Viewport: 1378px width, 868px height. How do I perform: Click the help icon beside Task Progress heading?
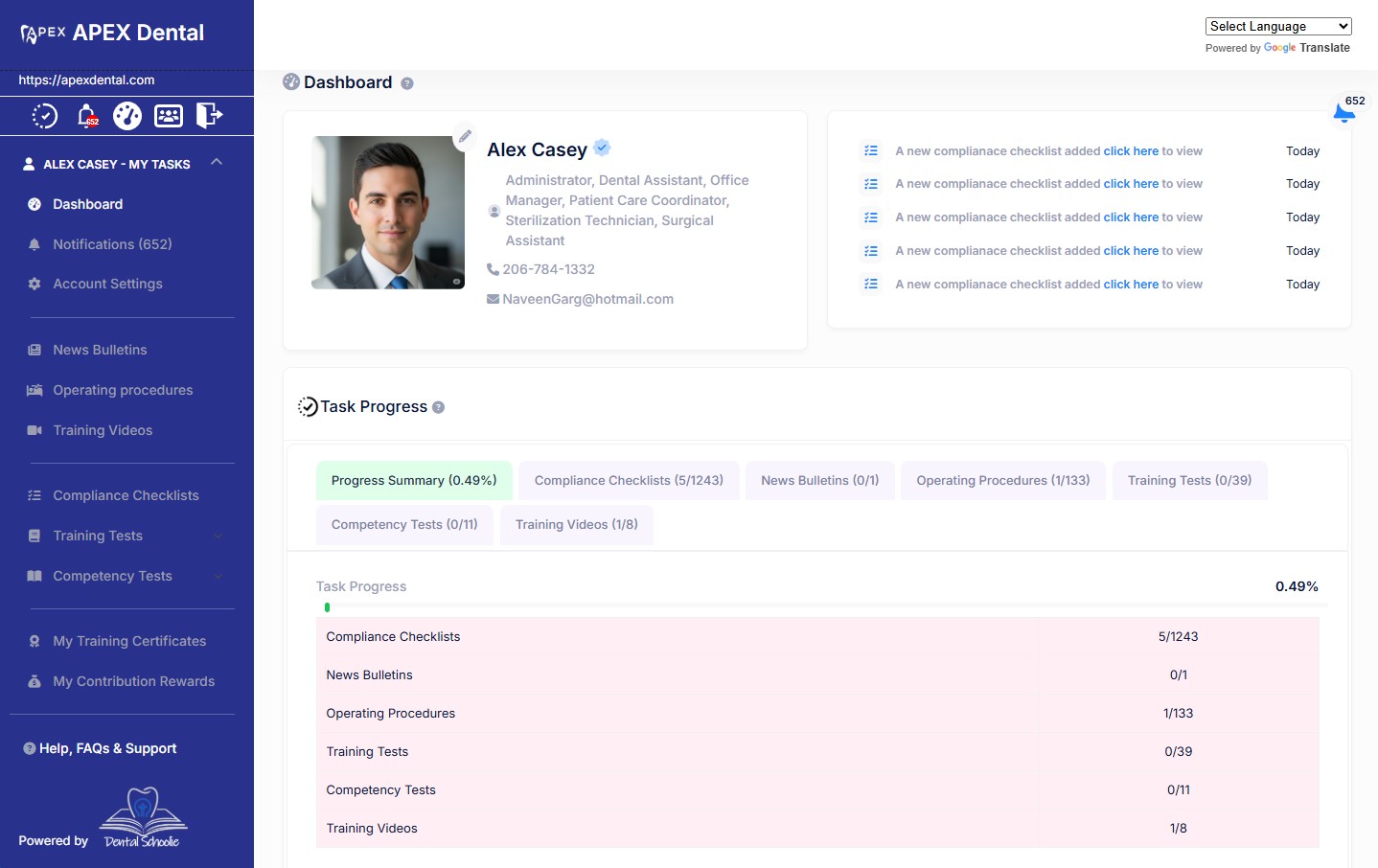438,407
